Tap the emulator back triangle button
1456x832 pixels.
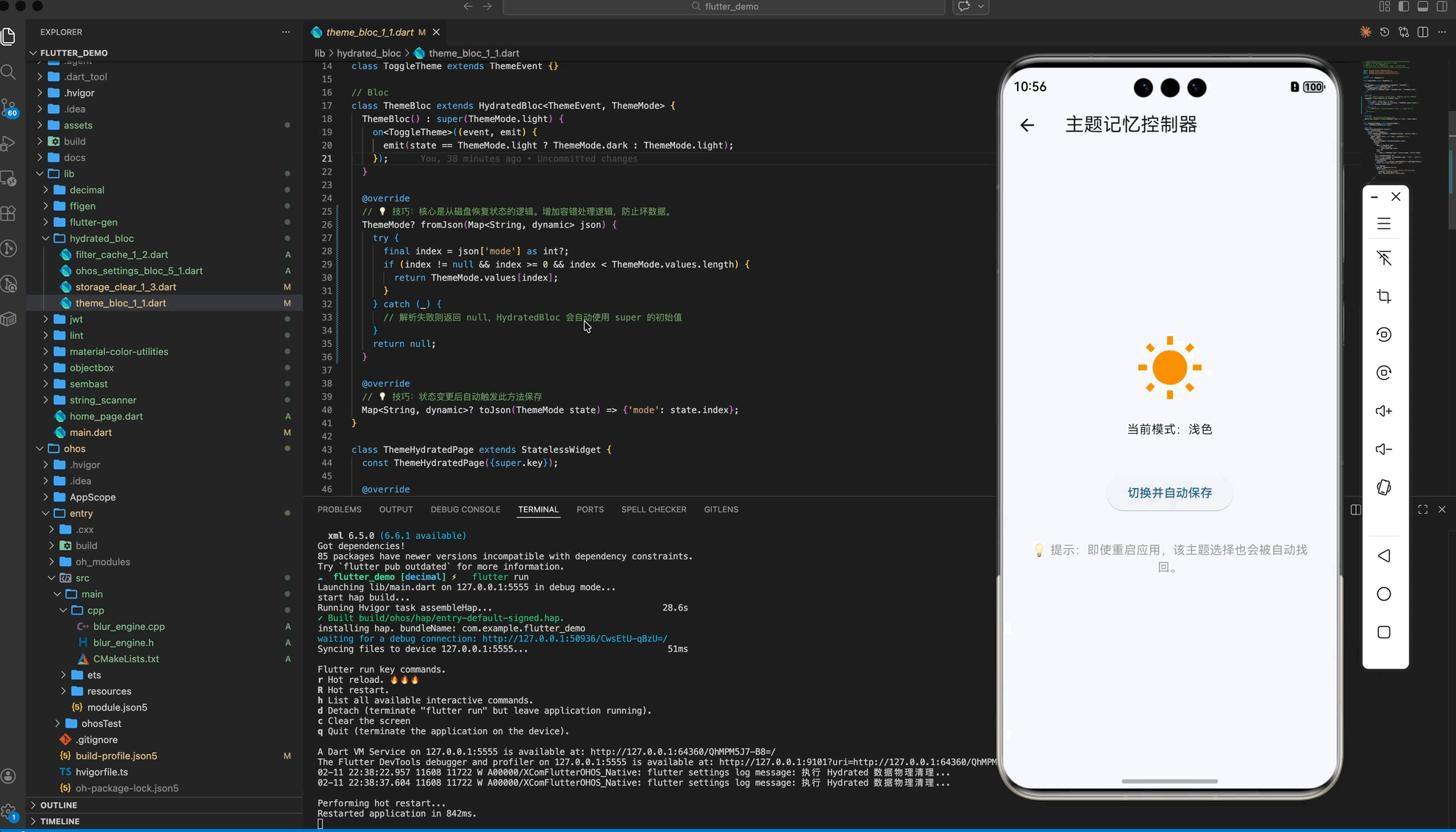coord(1384,556)
